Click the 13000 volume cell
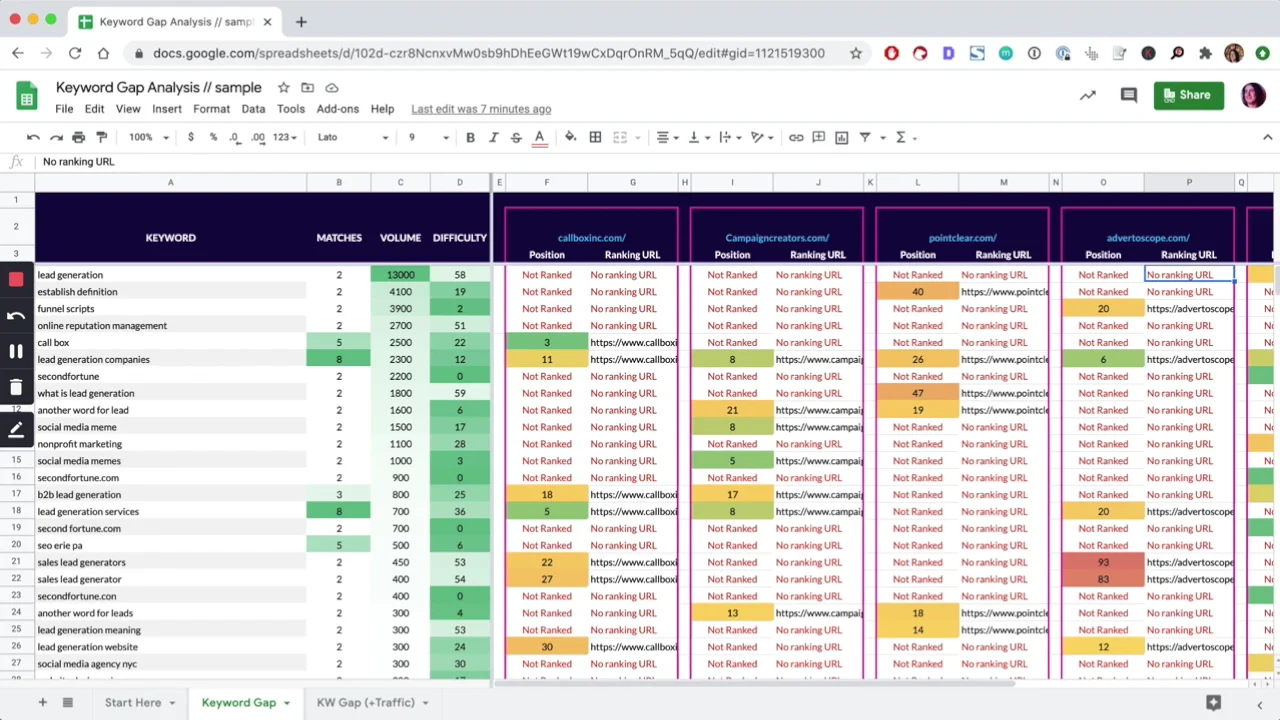Viewport: 1280px width, 720px height. pyautogui.click(x=400, y=275)
